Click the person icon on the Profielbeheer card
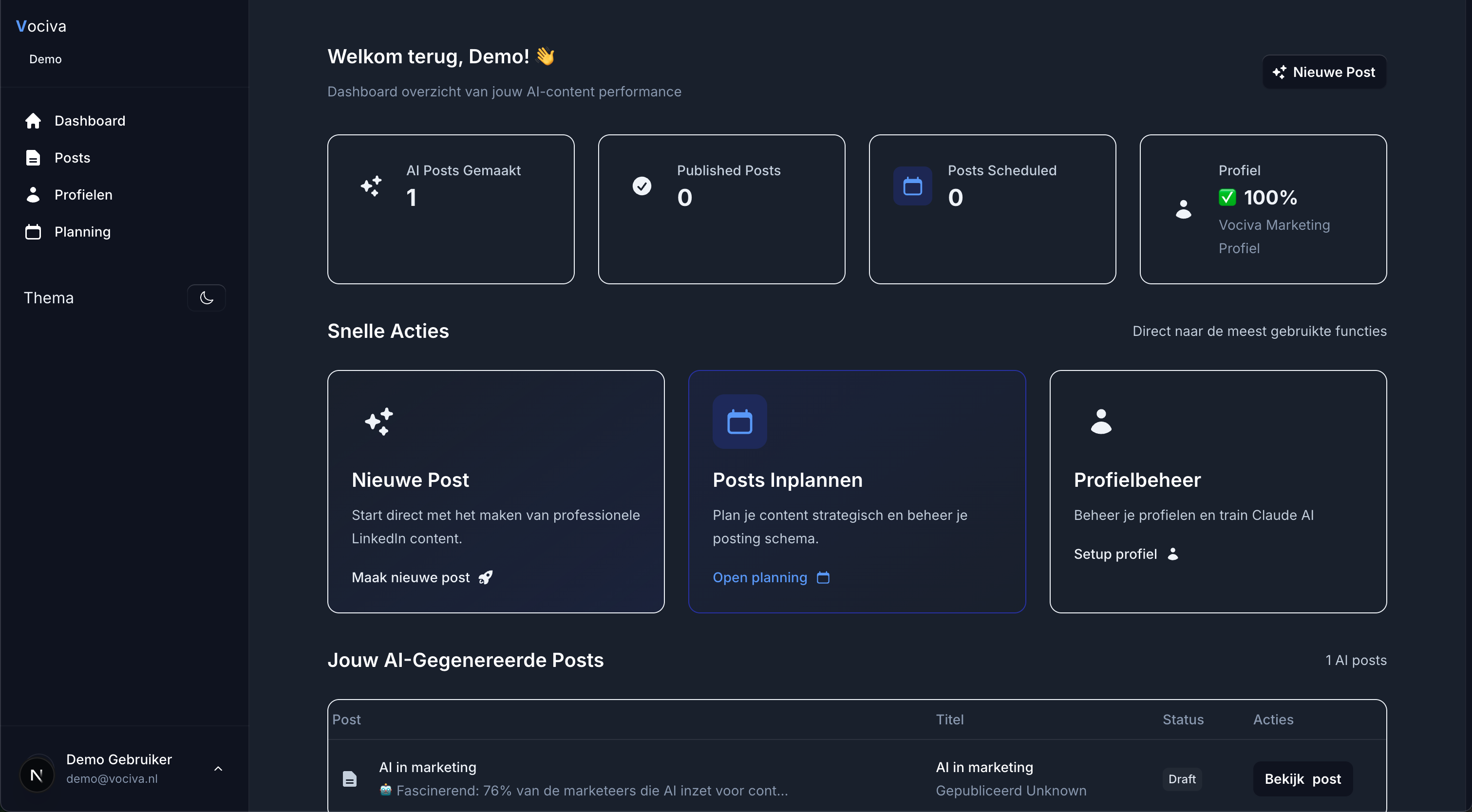This screenshot has width=1472, height=812. click(x=1100, y=422)
